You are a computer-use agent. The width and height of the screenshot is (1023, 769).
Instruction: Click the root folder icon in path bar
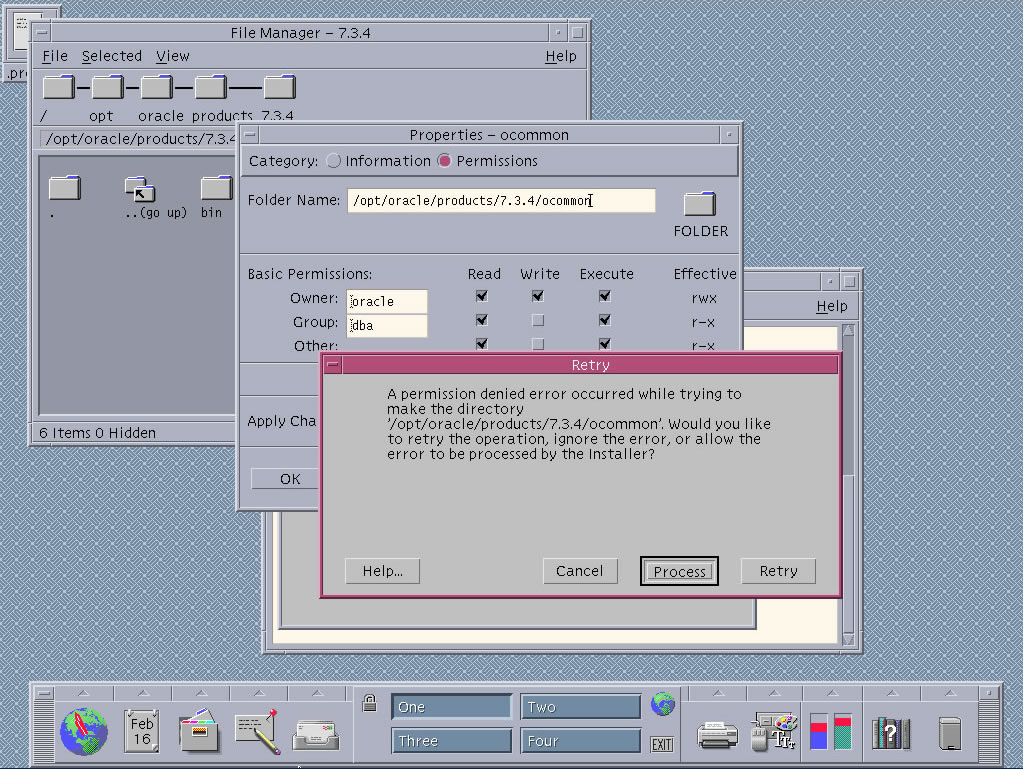(x=59, y=87)
